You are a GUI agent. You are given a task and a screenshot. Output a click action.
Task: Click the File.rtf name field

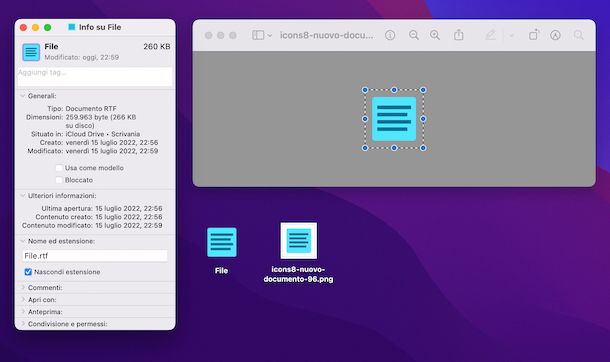(95, 256)
